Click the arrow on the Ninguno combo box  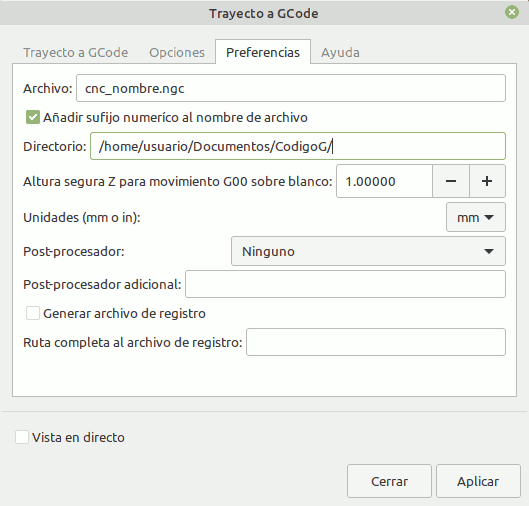pos(489,251)
